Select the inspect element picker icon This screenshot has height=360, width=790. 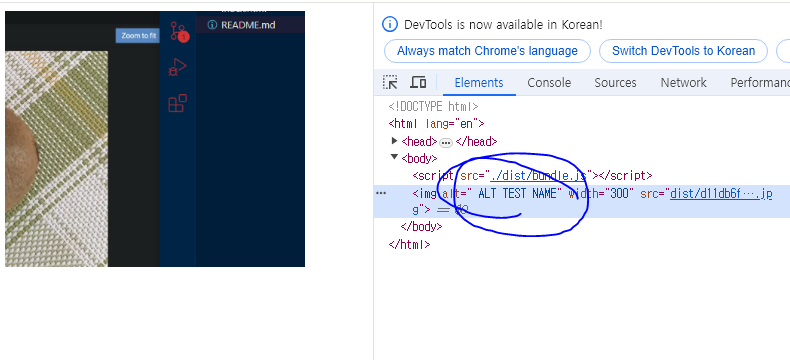click(x=390, y=83)
